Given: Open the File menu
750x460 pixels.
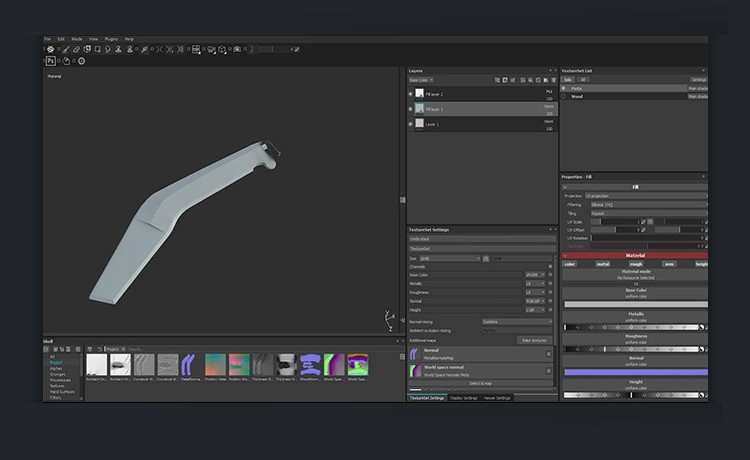Looking at the screenshot, I should tap(47, 39).
